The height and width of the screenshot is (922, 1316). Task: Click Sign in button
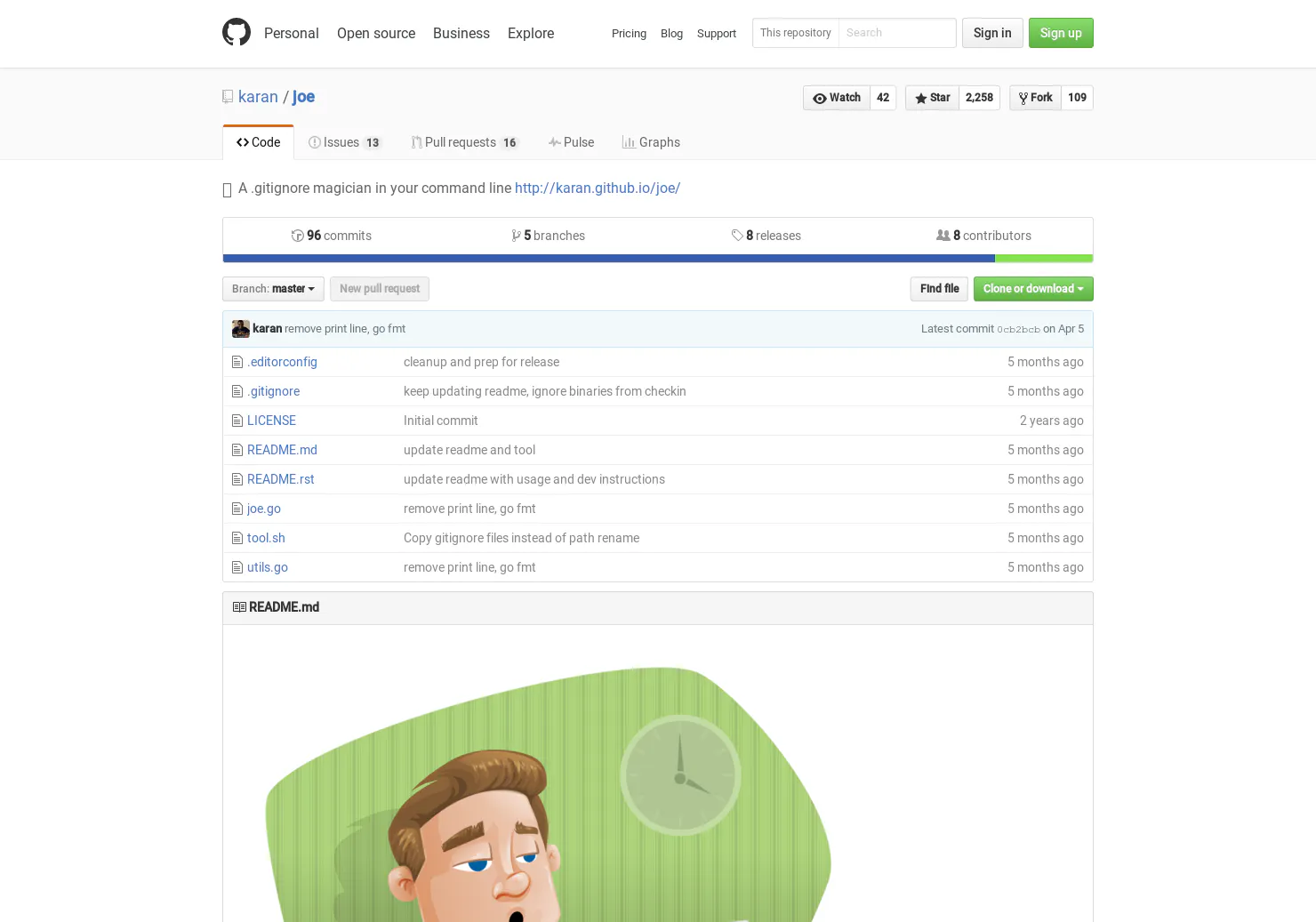(992, 33)
